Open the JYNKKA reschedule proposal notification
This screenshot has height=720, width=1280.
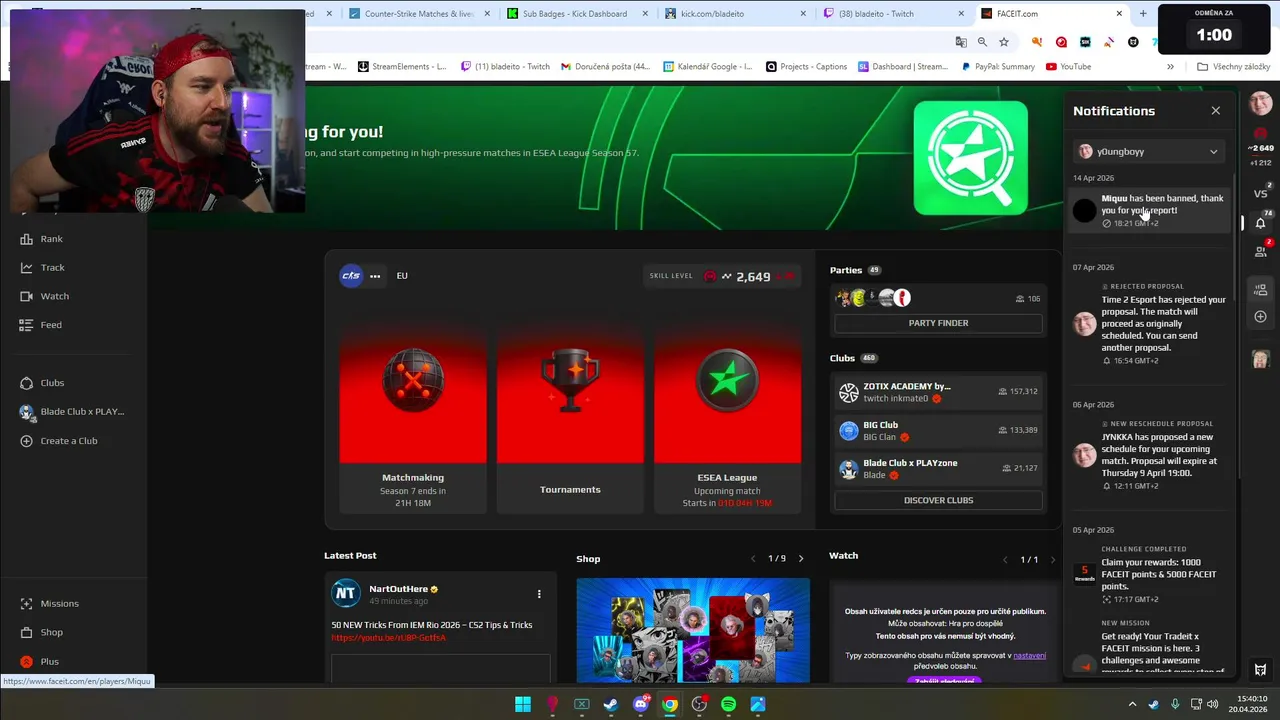(x=1149, y=455)
